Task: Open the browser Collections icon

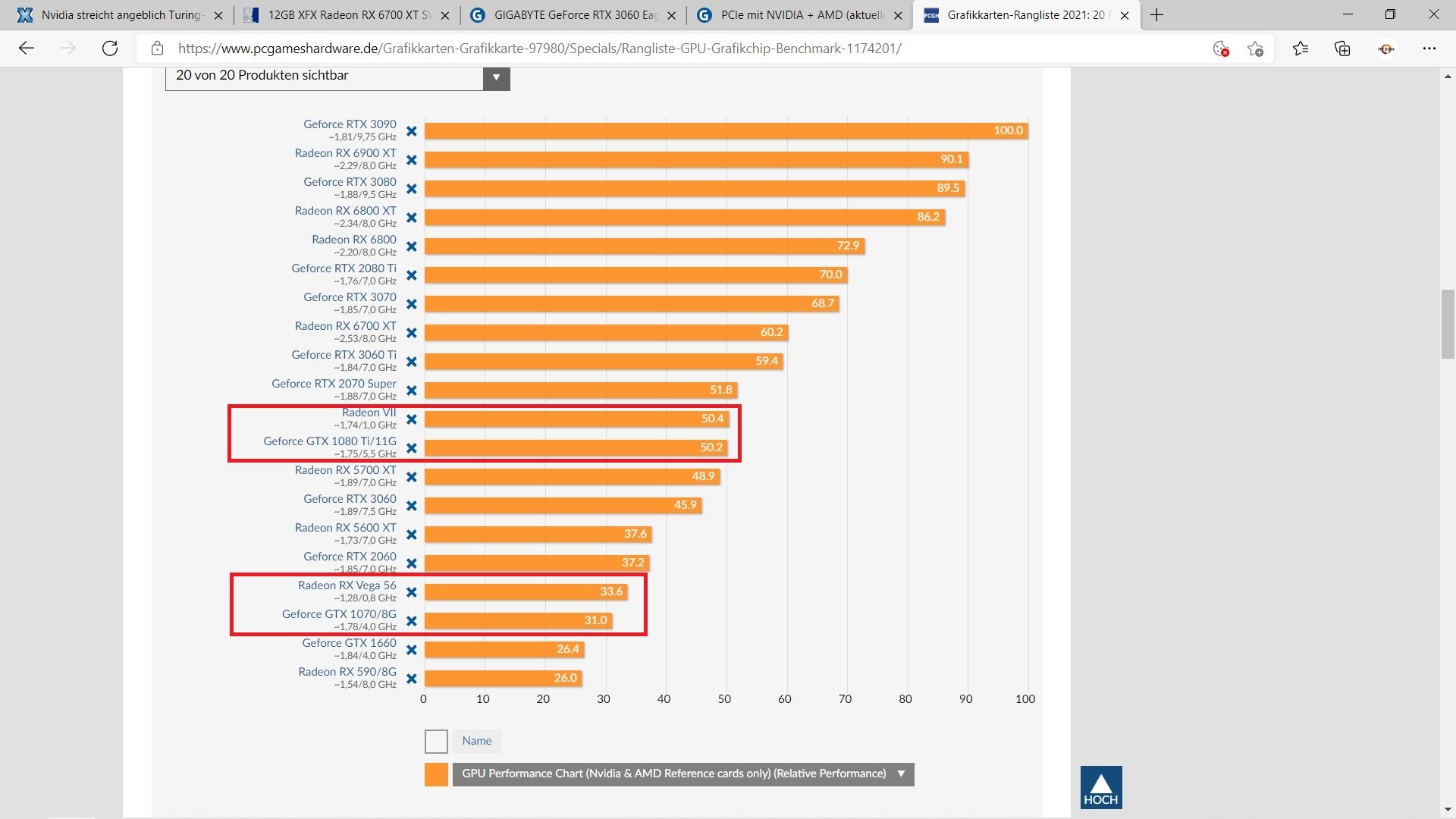Action: coord(1342,49)
